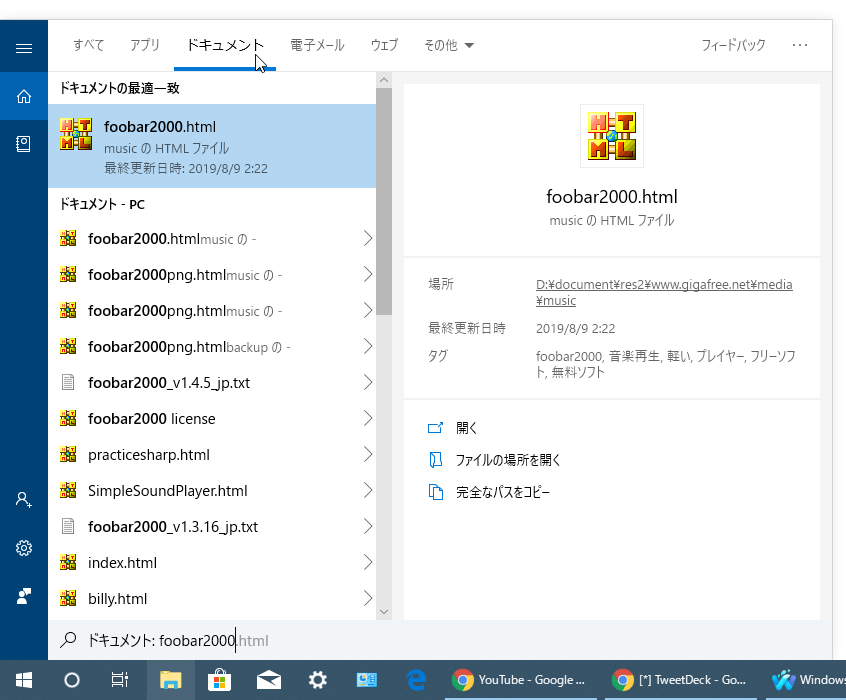Image resolution: width=846 pixels, height=700 pixels.
Task: Expand arrow for practicesharp.html
Action: [x=367, y=454]
